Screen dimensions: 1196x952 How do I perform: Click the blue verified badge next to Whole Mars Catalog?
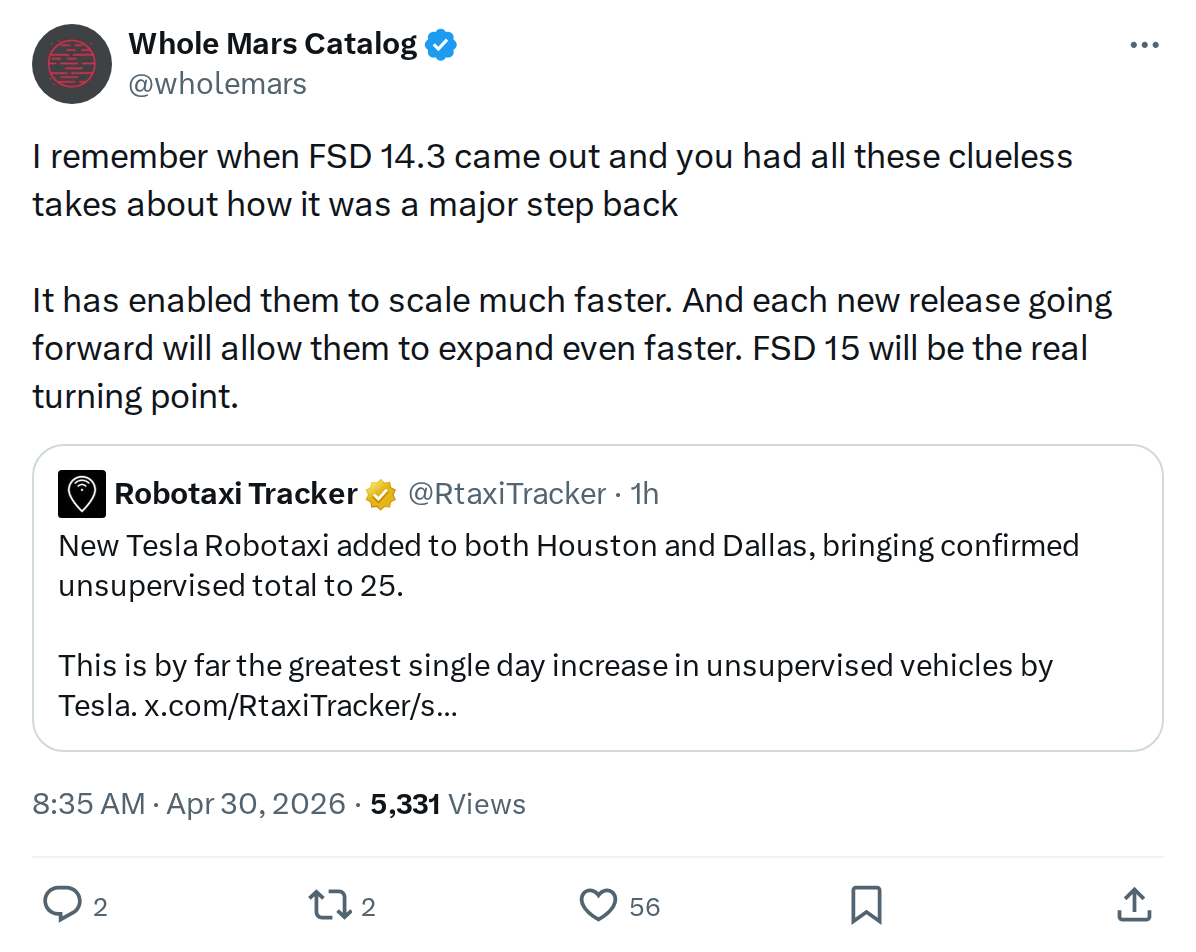[x=440, y=43]
